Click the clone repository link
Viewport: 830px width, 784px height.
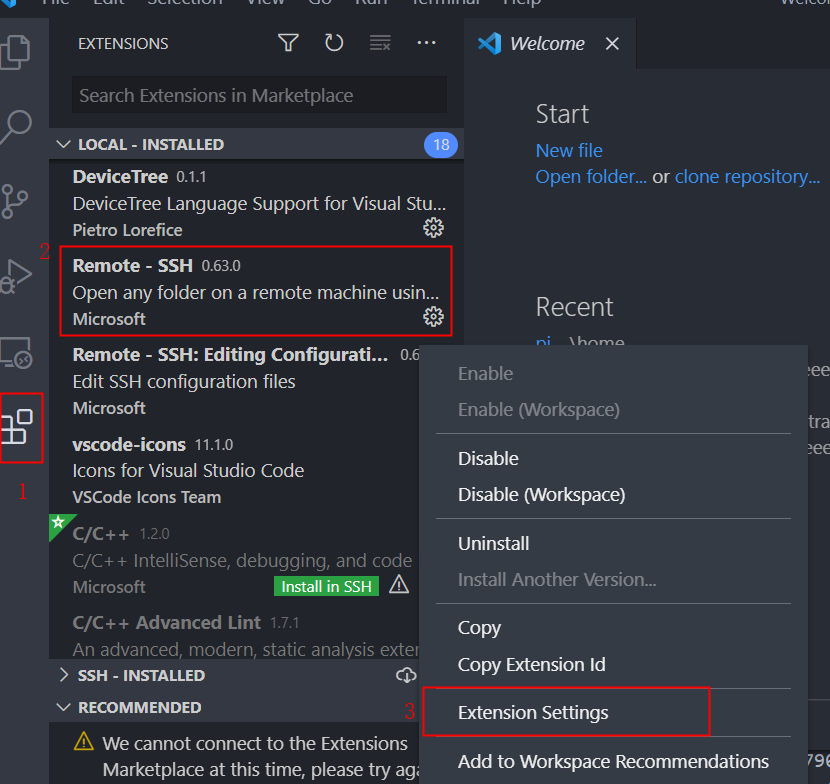[x=747, y=176]
